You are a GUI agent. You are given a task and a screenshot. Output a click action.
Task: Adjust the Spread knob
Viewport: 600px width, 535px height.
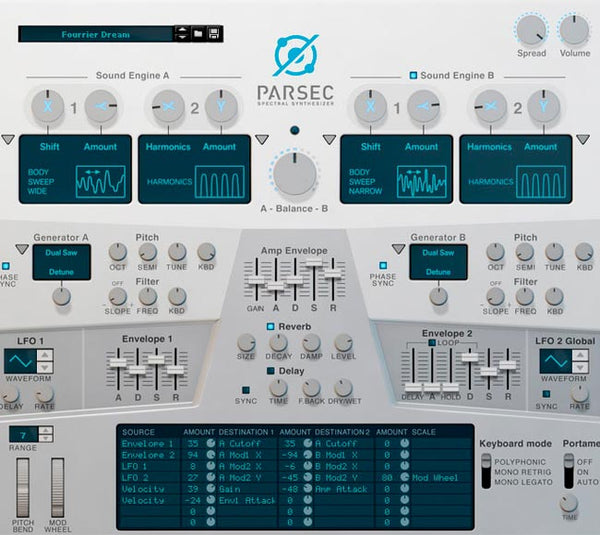[531, 29]
